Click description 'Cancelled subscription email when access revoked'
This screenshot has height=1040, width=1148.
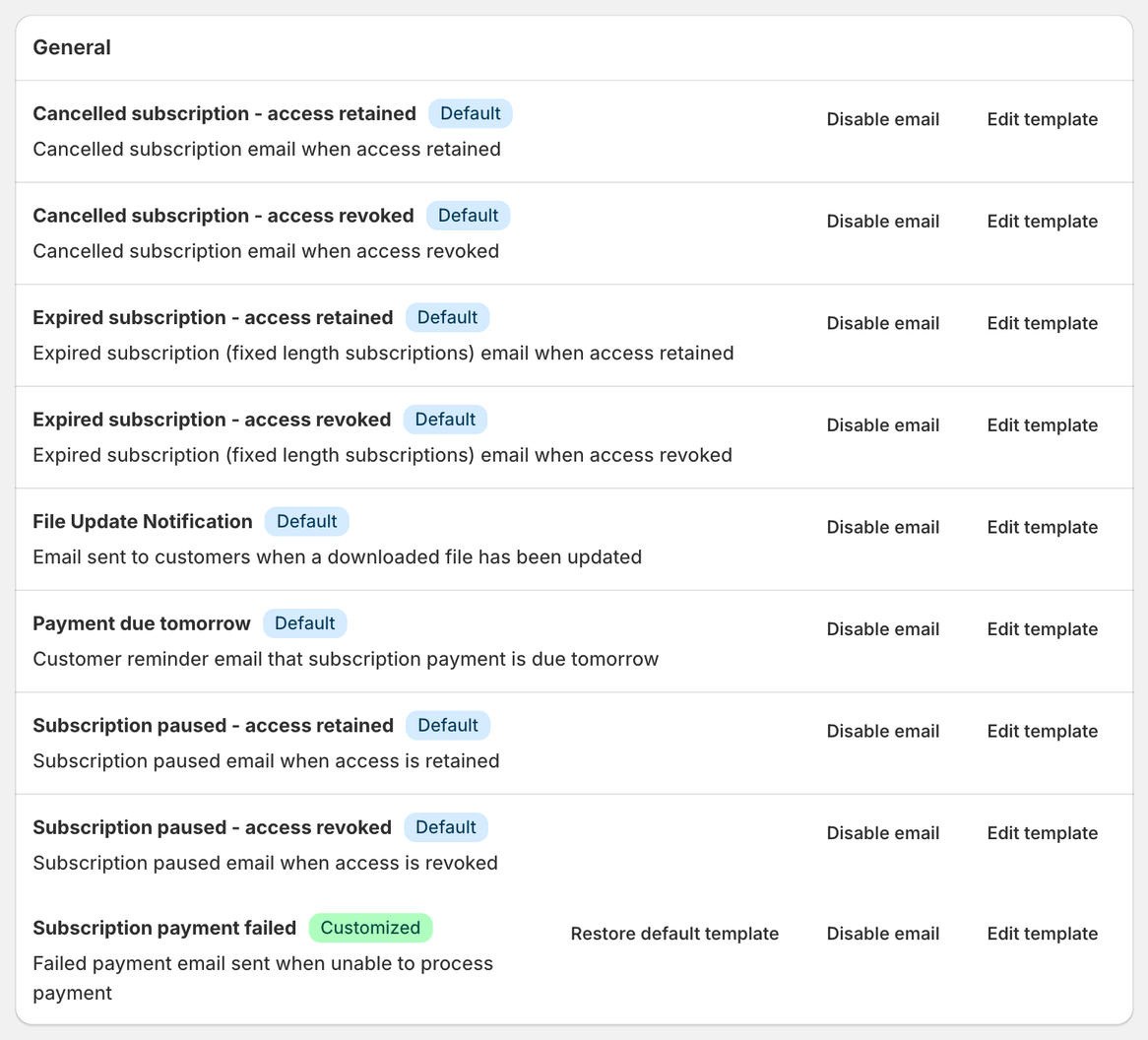pos(266,251)
